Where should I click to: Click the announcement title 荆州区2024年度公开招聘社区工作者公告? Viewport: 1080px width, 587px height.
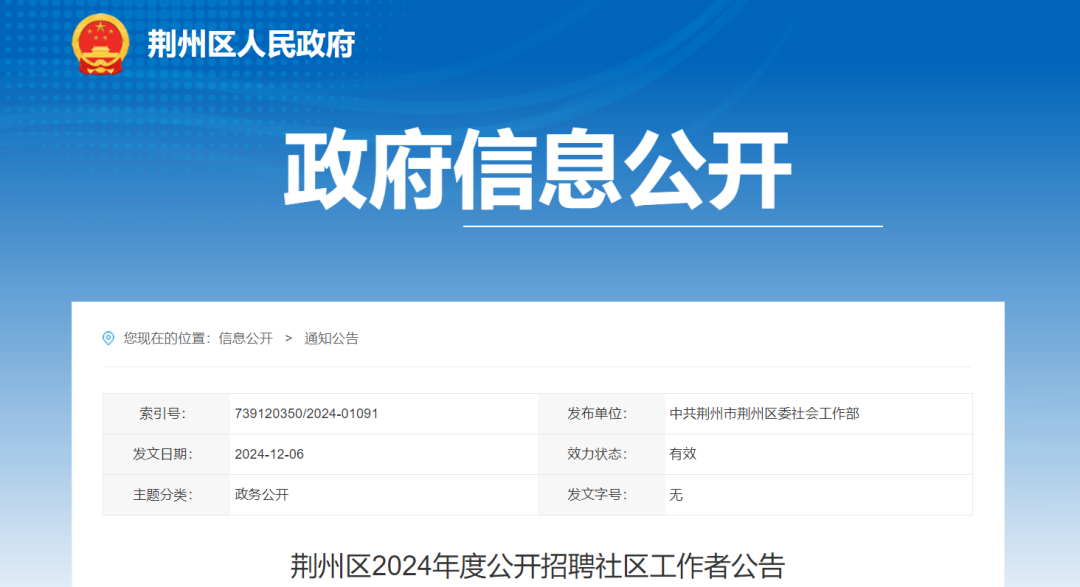[x=540, y=570]
